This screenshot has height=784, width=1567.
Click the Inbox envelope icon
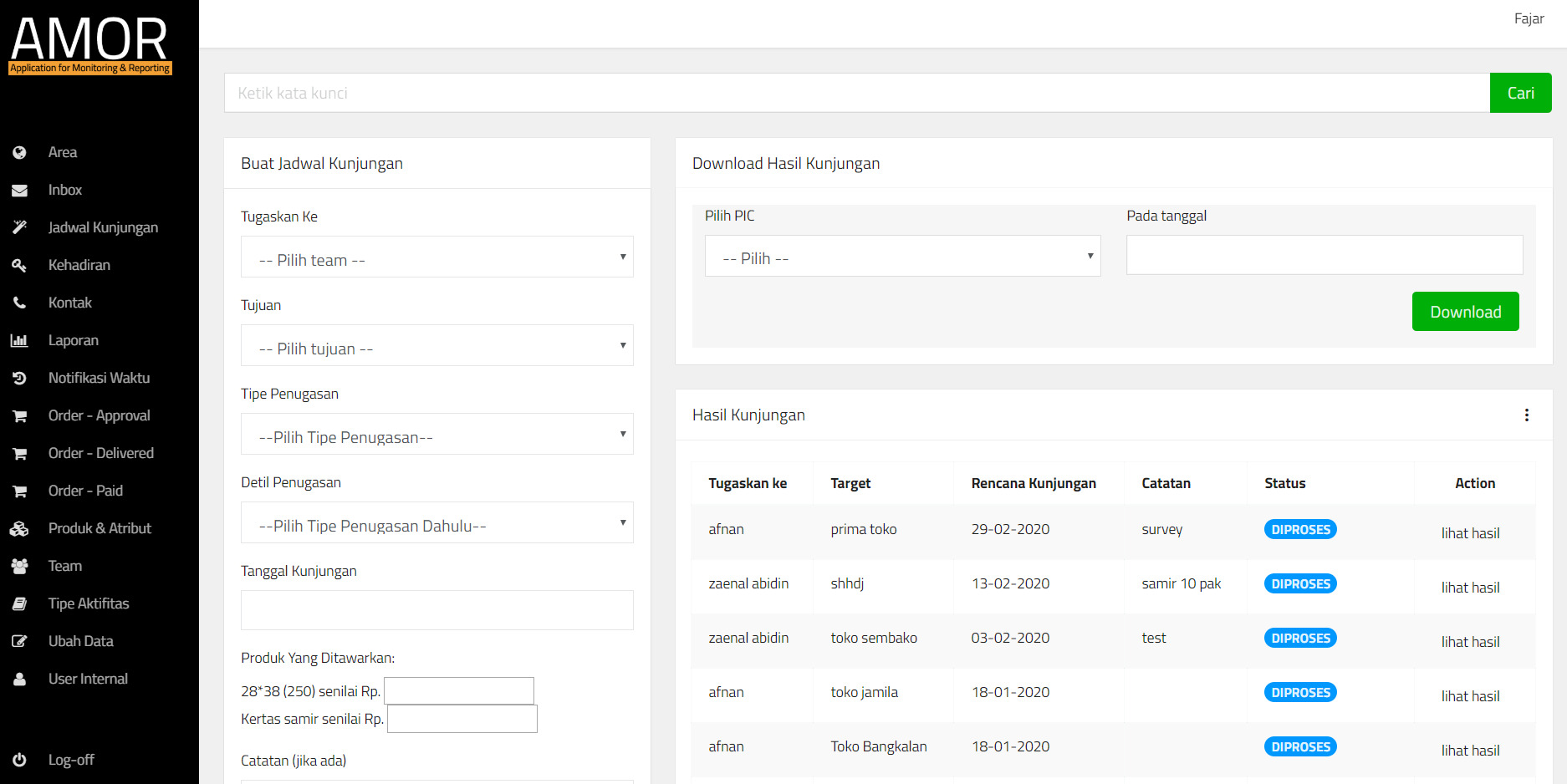click(19, 190)
